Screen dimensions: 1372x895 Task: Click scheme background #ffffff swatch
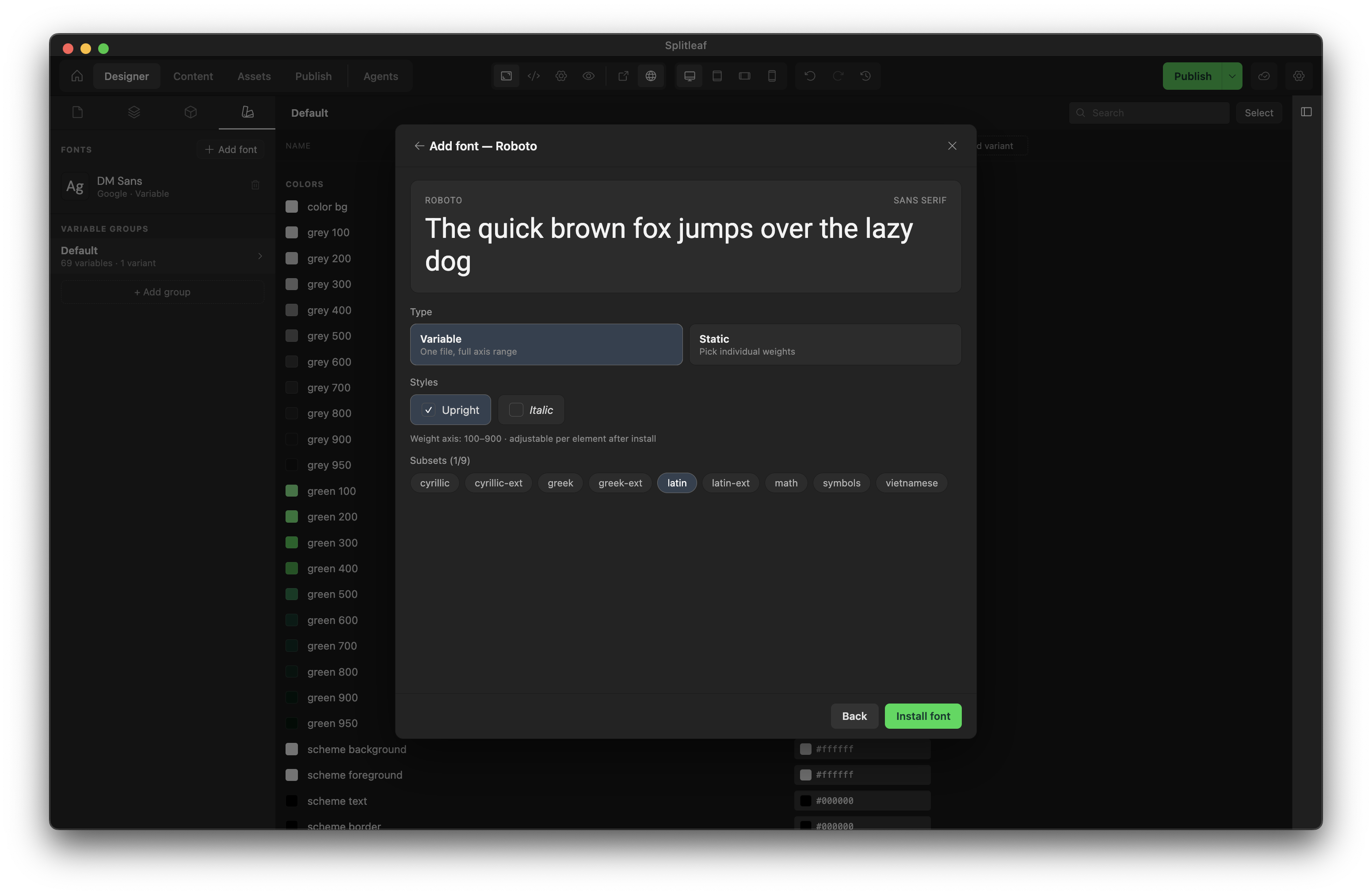(x=805, y=749)
